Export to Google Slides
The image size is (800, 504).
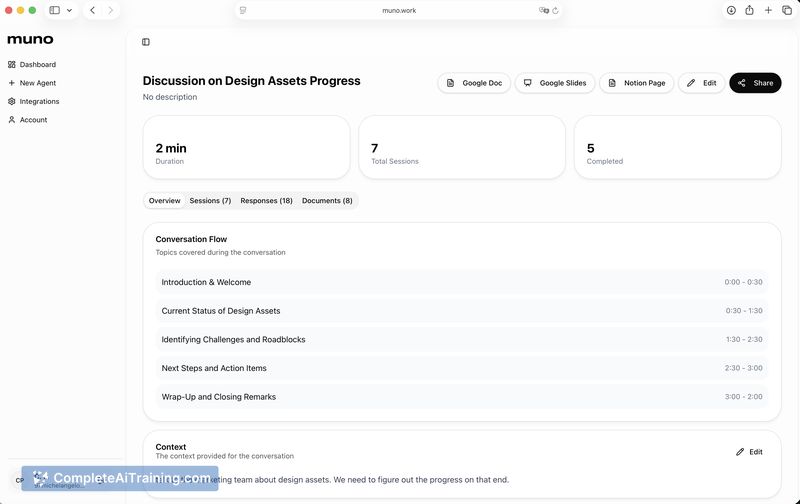[555, 83]
